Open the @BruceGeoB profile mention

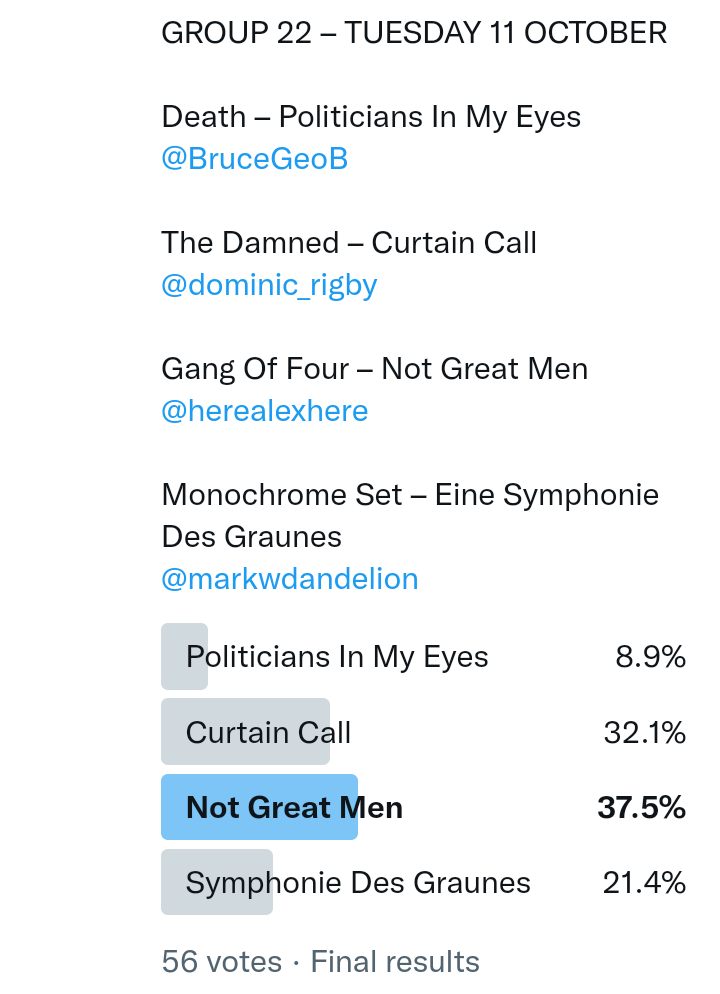point(254,159)
